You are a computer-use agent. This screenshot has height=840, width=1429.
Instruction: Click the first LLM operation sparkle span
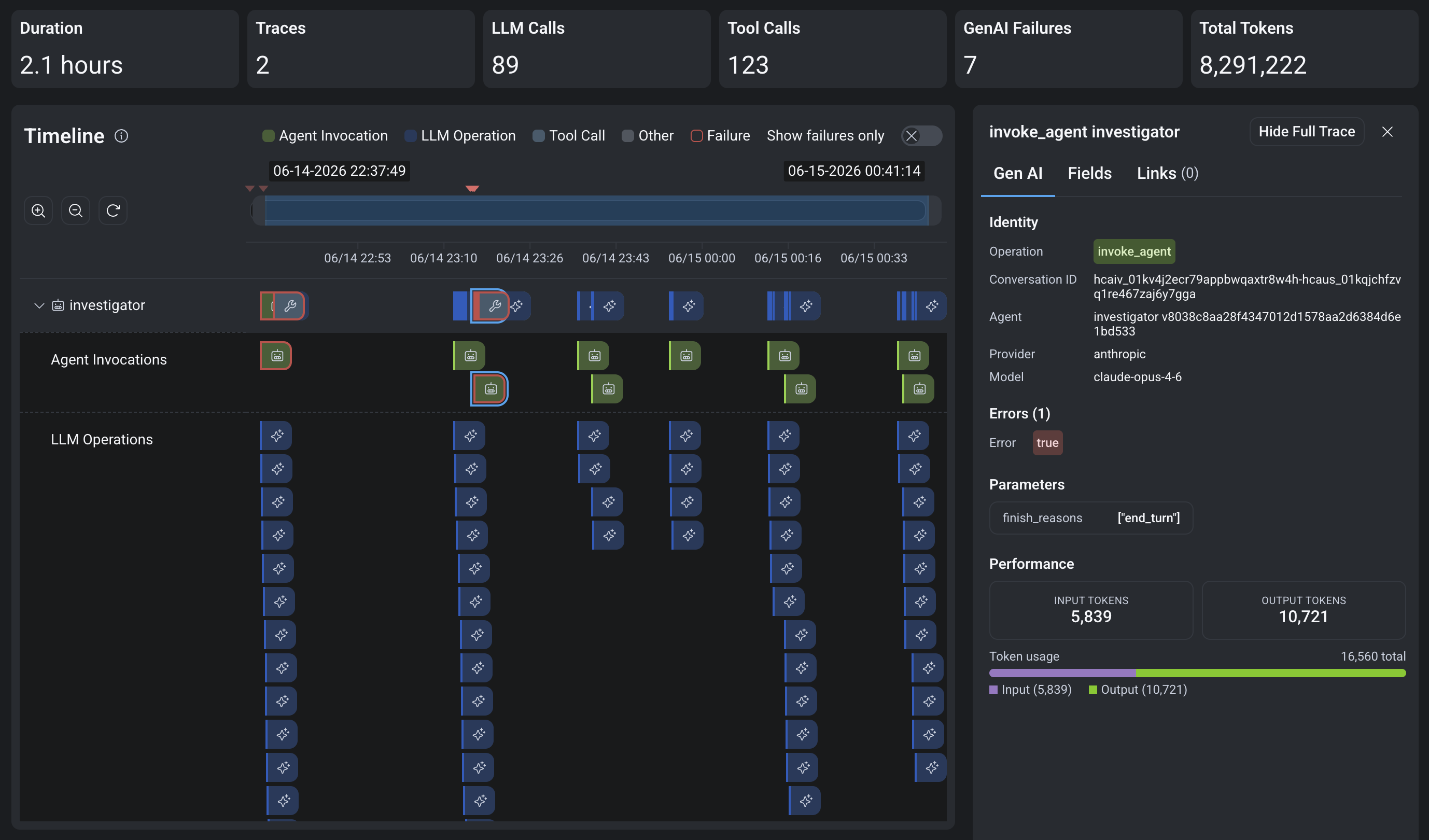[x=277, y=436]
